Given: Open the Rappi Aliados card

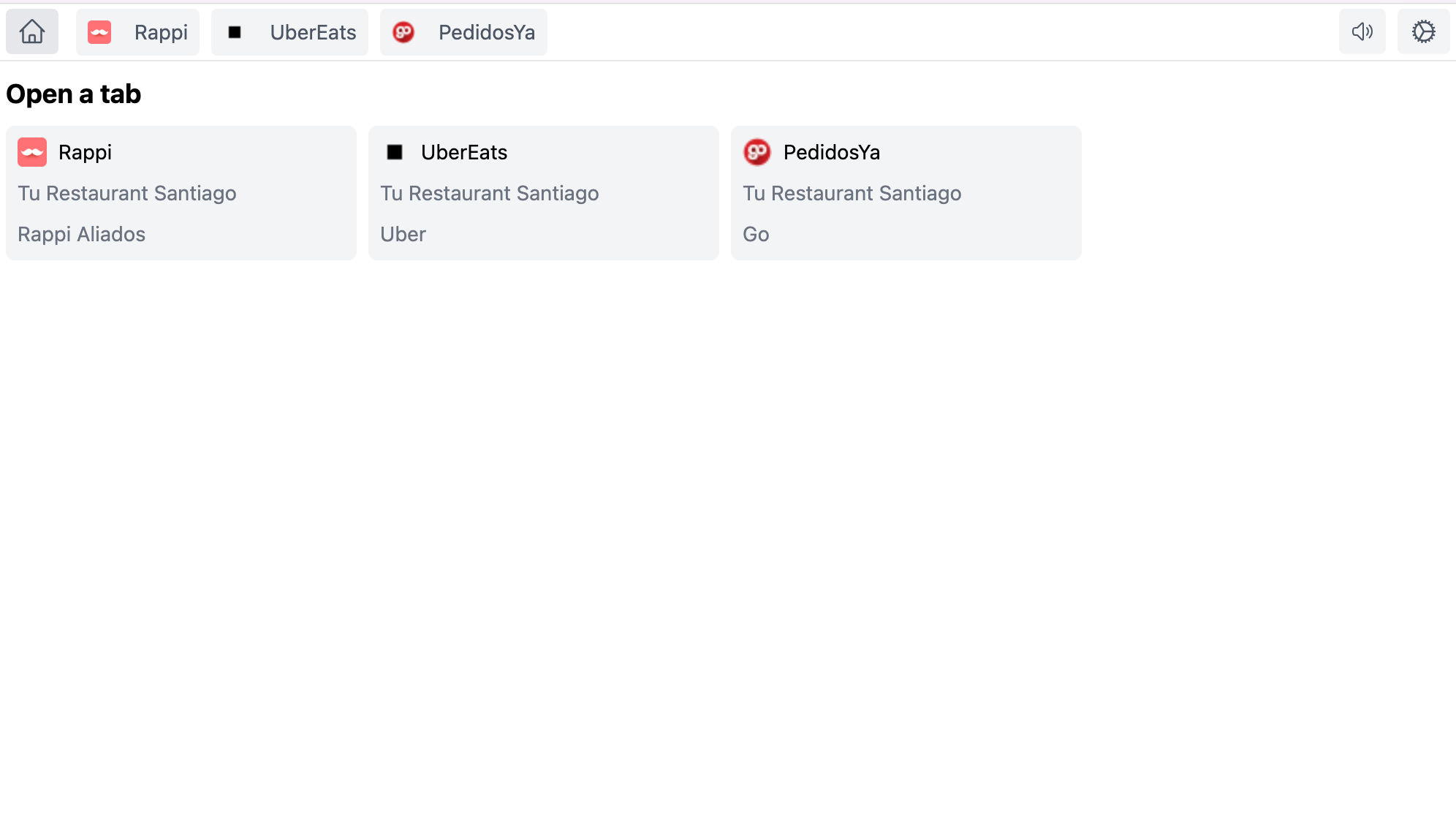Looking at the screenshot, I should tap(181, 193).
